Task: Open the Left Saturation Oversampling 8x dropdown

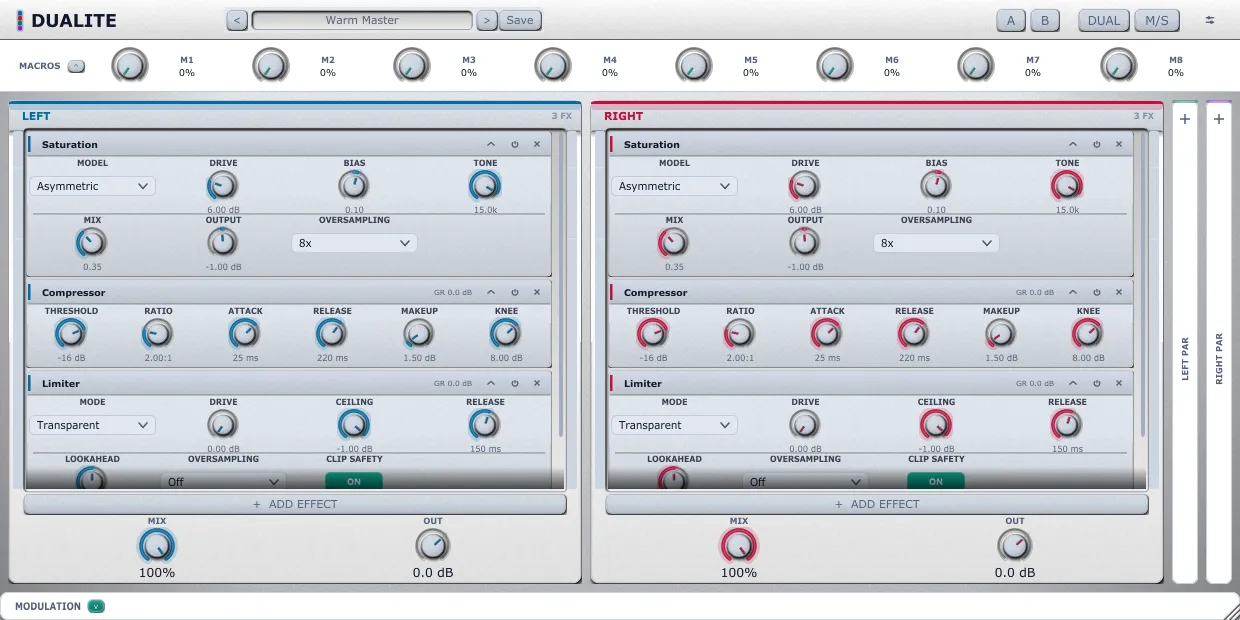Action: point(354,243)
